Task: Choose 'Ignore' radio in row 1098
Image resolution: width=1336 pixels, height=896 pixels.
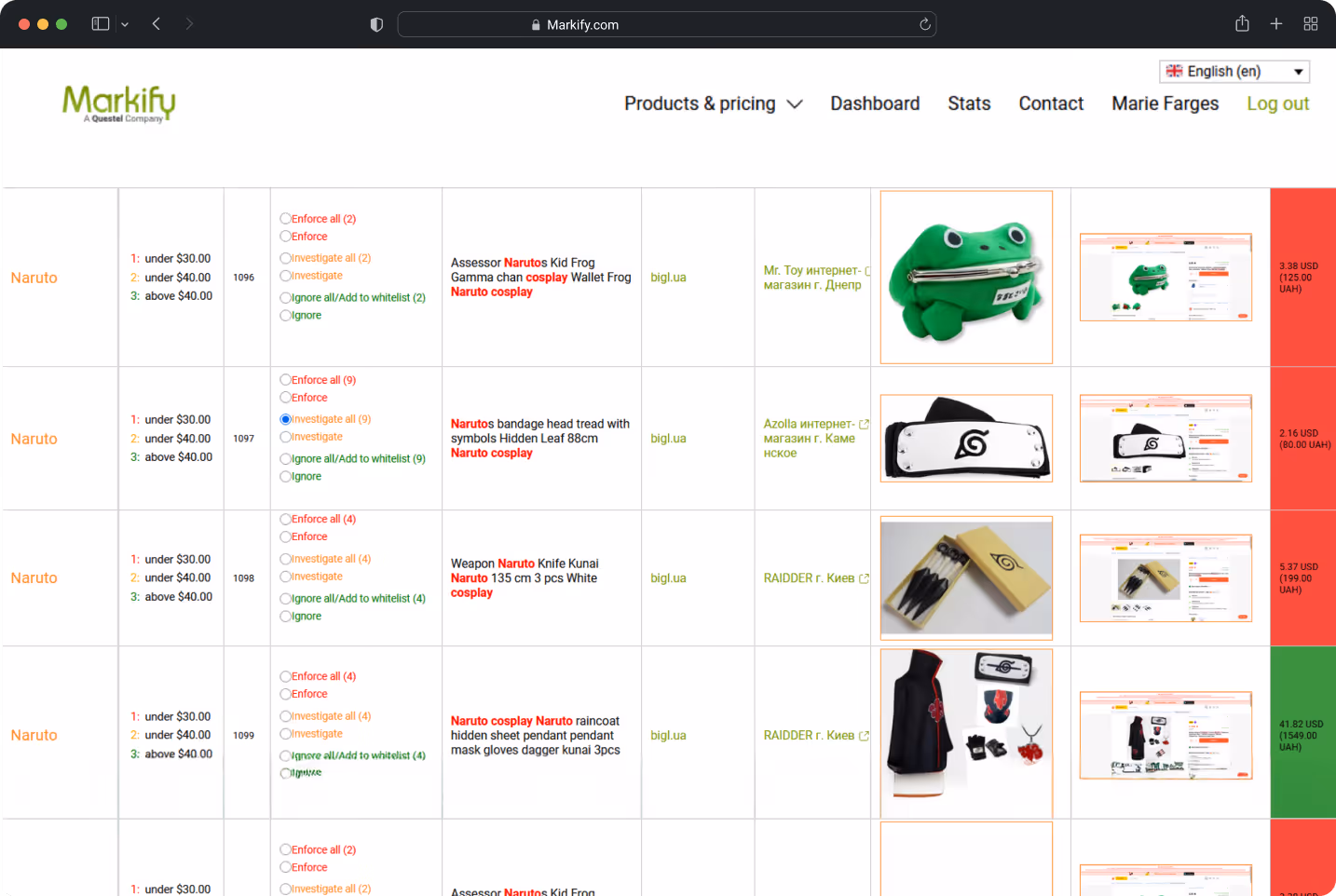Action: tap(286, 617)
